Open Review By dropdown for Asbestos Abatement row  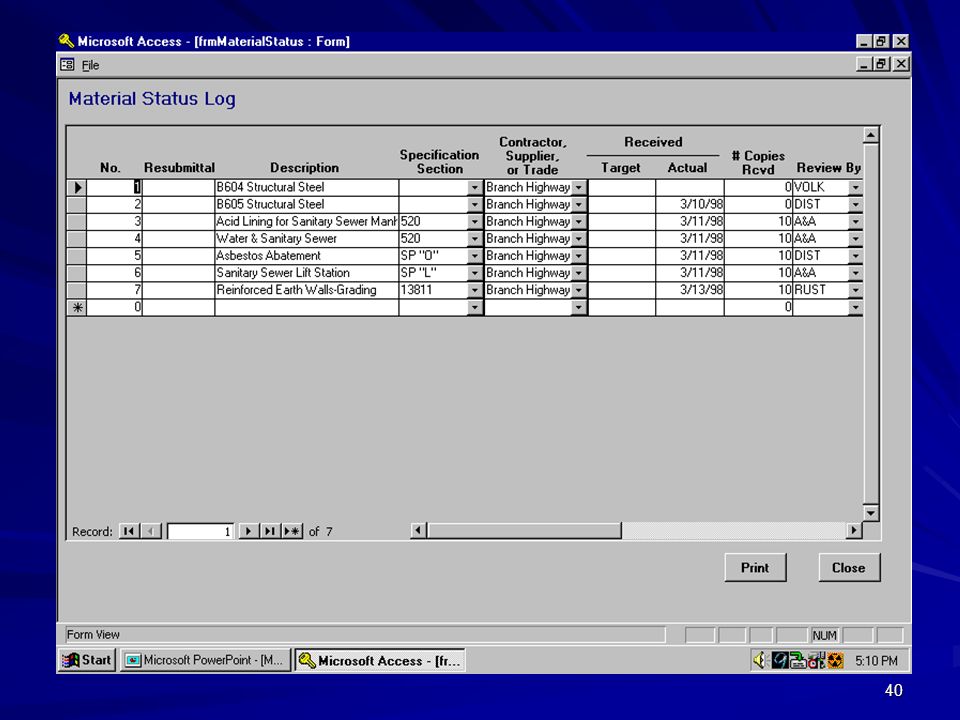855,256
